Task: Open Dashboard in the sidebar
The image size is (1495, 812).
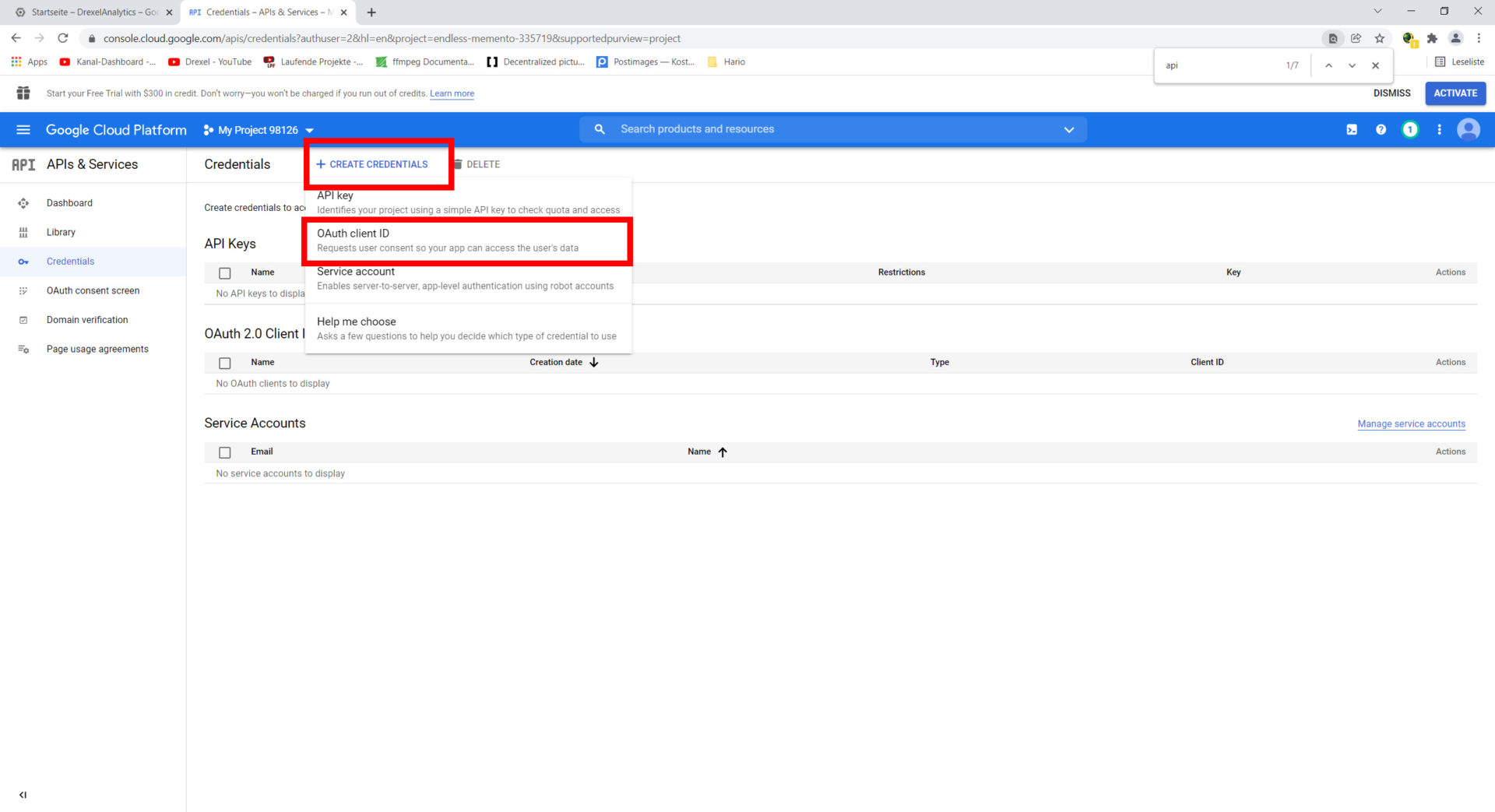Action: pyautogui.click(x=69, y=203)
